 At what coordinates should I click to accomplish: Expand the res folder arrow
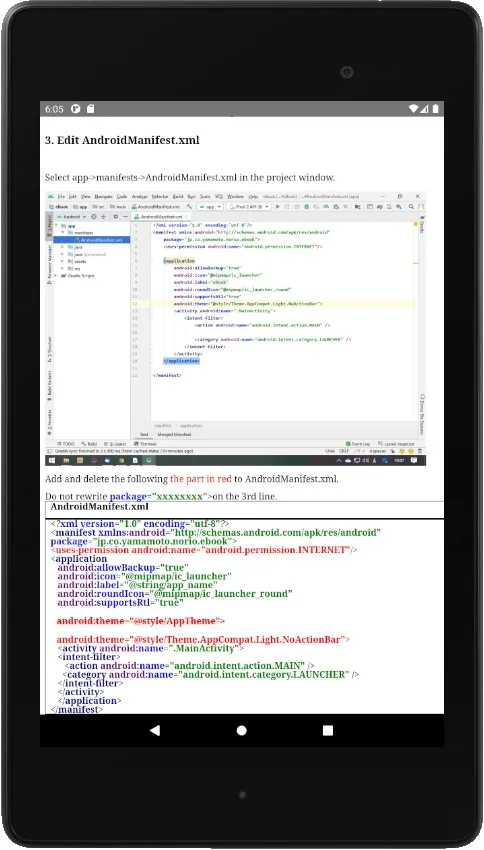point(63,268)
